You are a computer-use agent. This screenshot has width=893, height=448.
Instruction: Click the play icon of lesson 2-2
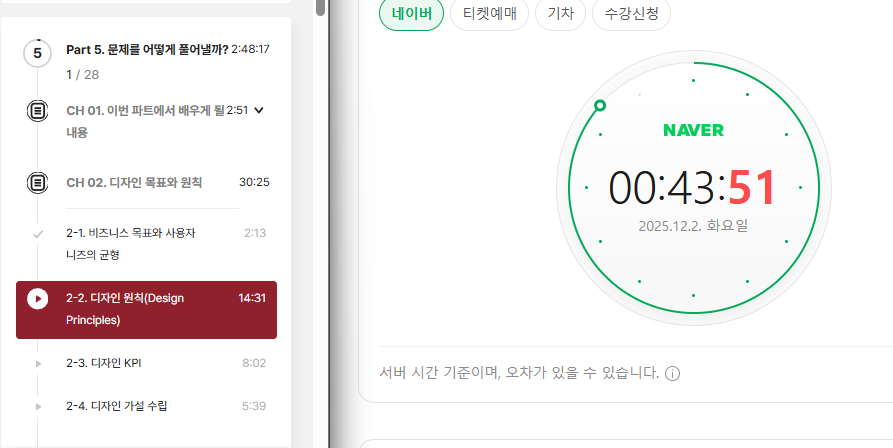coord(38,298)
